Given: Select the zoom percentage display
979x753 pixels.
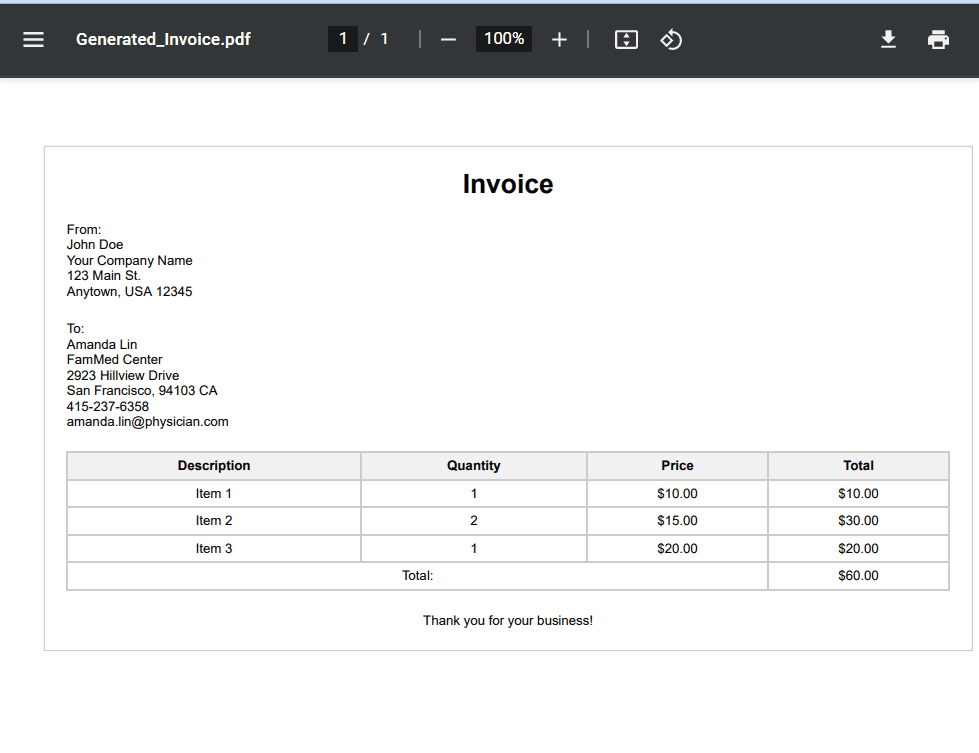Looking at the screenshot, I should (503, 39).
